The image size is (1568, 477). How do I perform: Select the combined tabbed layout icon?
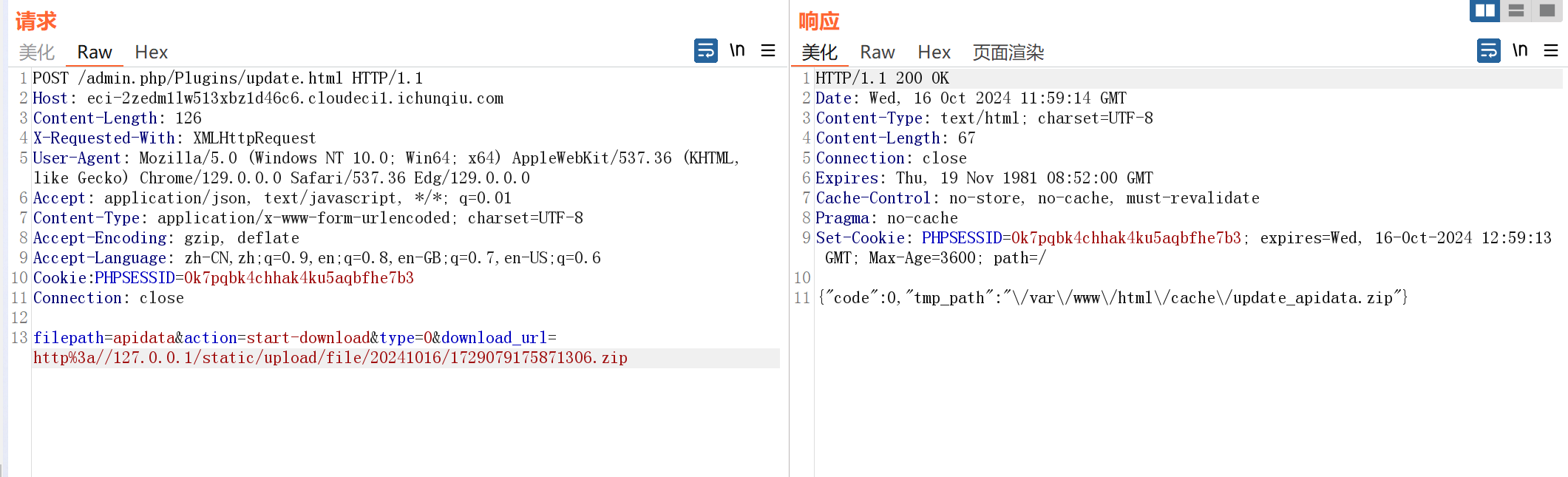(1547, 10)
